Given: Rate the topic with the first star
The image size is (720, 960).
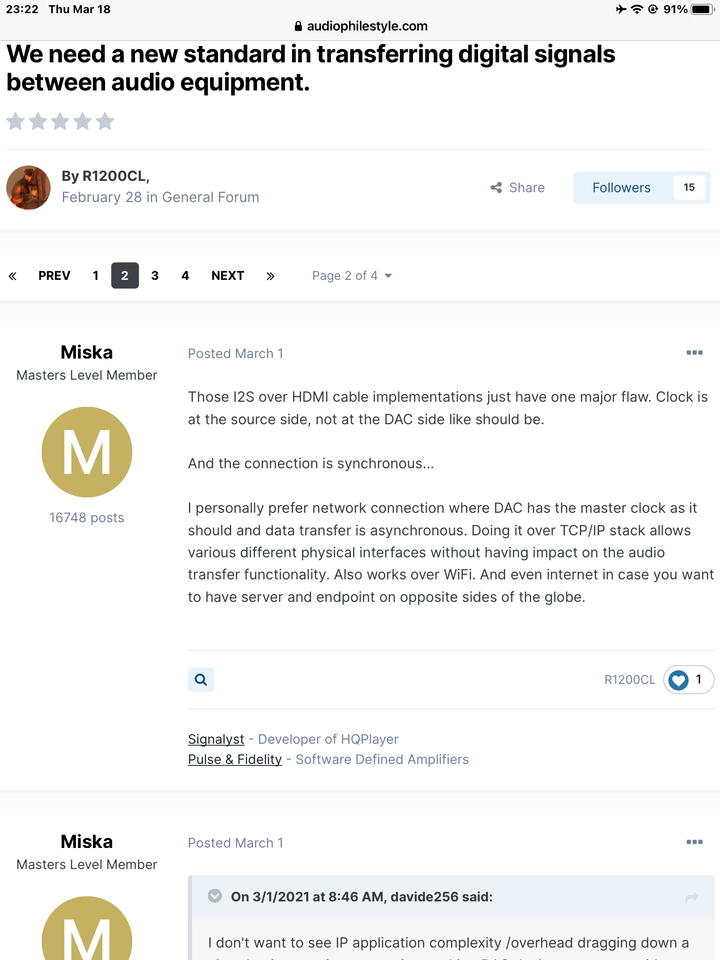Looking at the screenshot, I should pos(16,121).
